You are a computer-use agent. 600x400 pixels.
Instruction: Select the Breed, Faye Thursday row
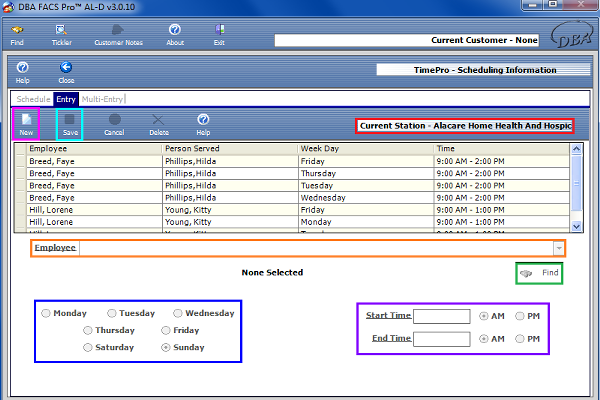298,173
